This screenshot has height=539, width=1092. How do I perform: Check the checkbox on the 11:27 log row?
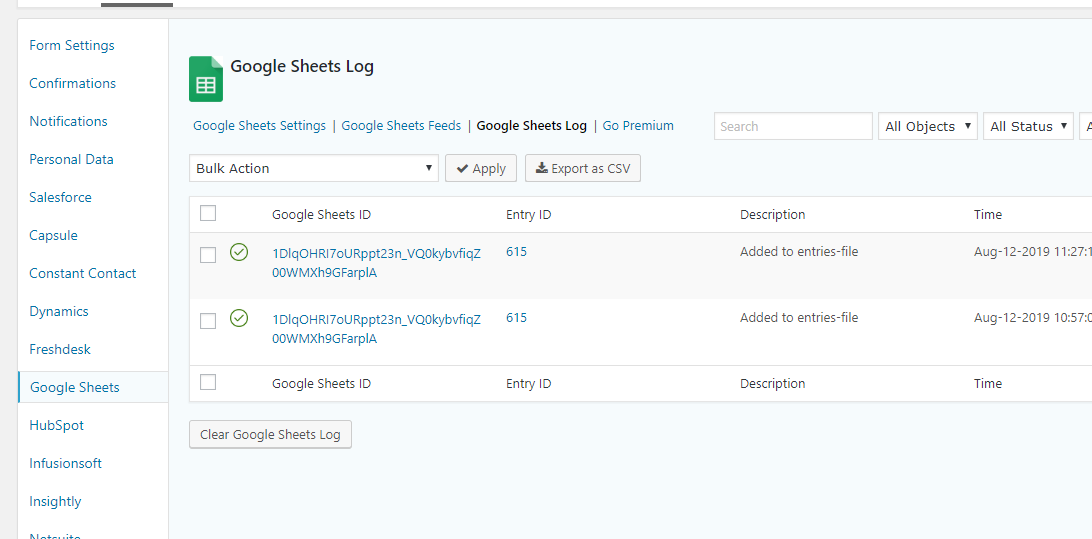(x=208, y=255)
